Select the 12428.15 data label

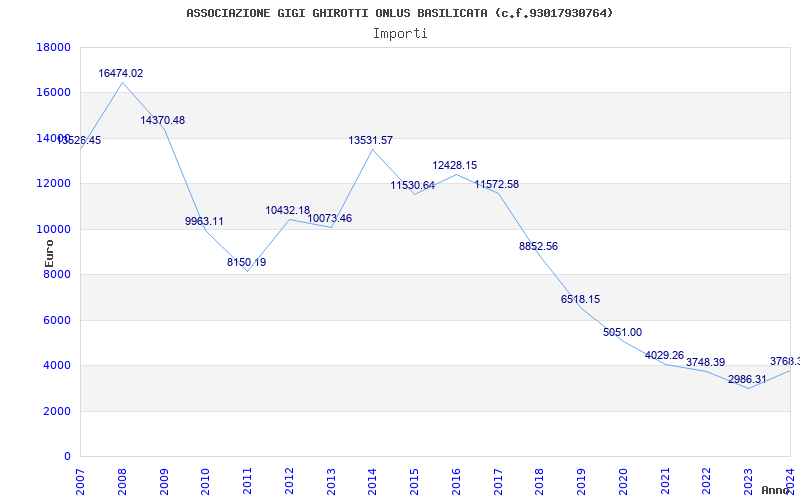(455, 165)
